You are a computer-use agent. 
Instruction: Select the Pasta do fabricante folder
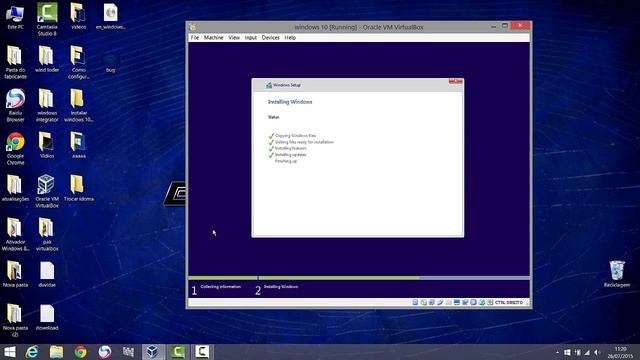[15, 62]
